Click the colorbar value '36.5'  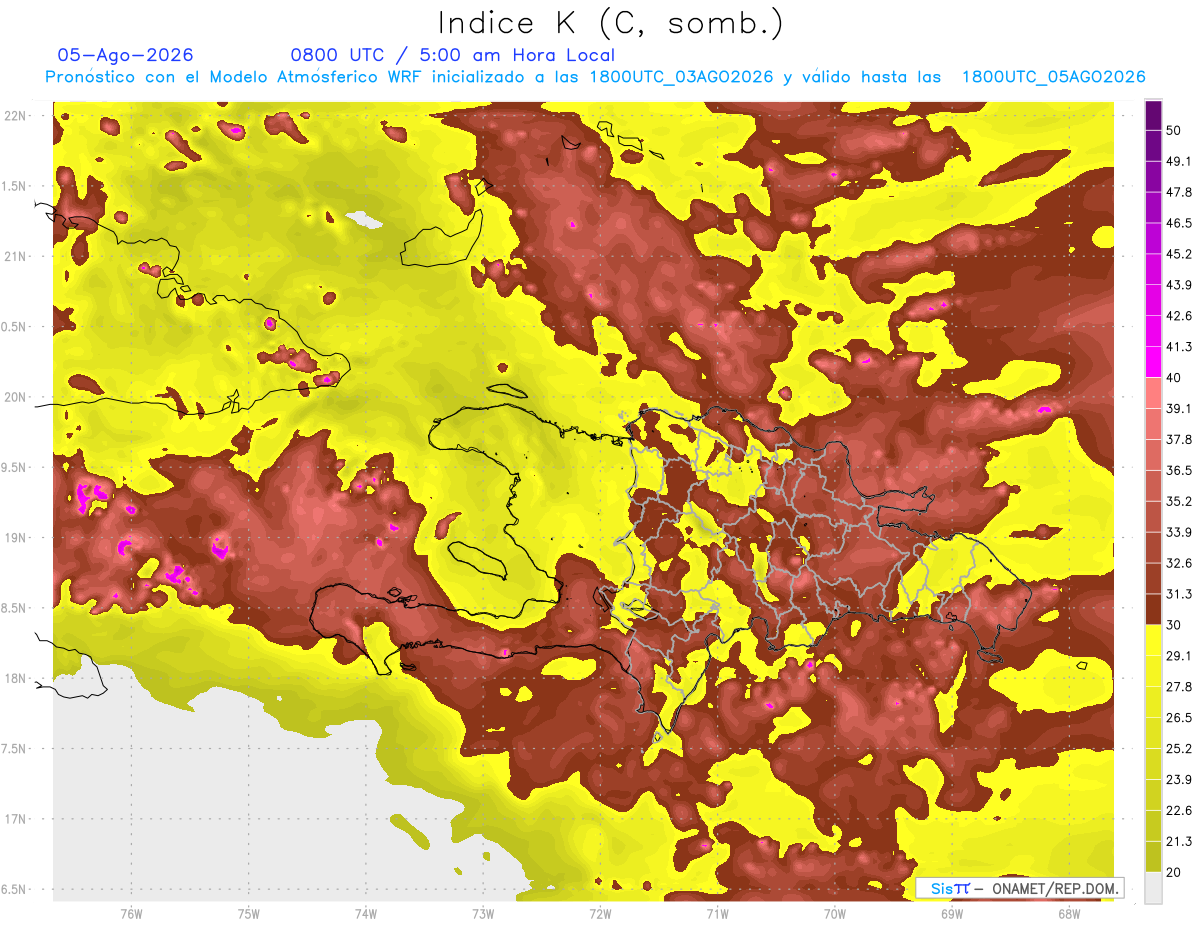[1178, 470]
